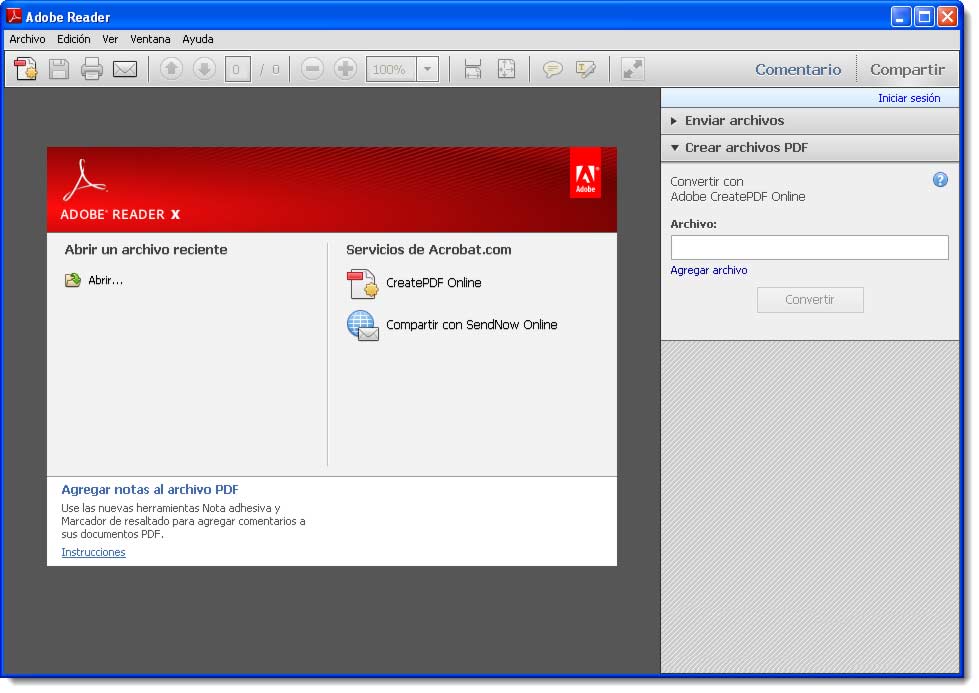The height and width of the screenshot is (693, 979).
Task: Click the page number field in the toolbar
Action: click(x=237, y=69)
